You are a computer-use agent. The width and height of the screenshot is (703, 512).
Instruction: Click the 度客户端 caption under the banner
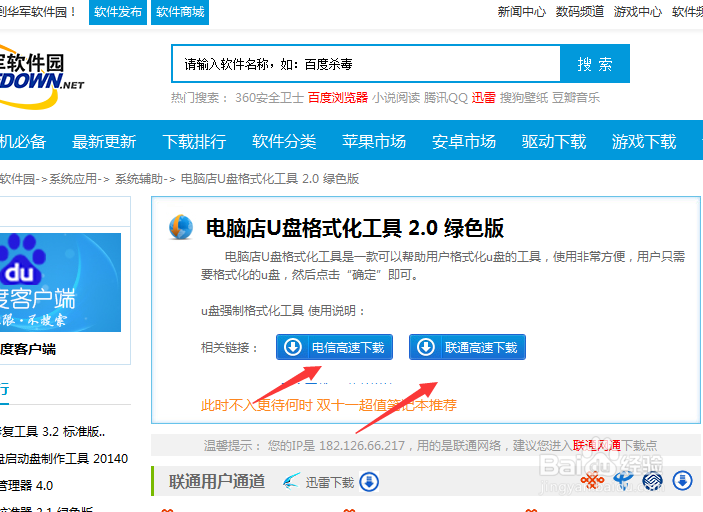pos(28,349)
